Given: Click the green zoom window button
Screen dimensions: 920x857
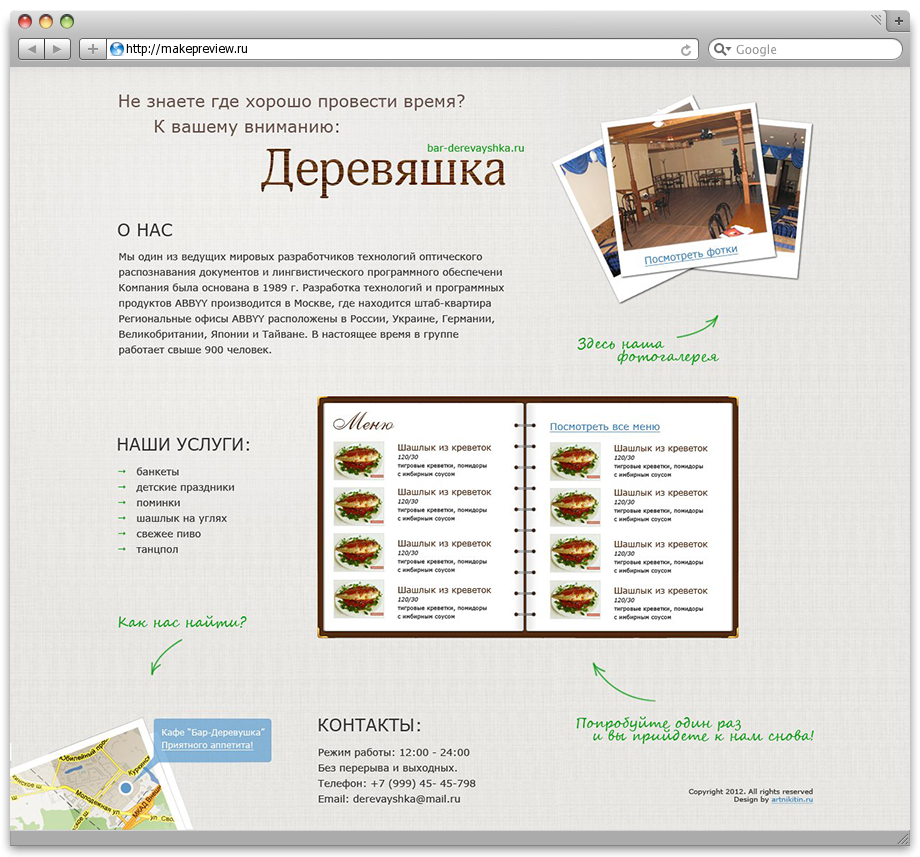Looking at the screenshot, I should [x=67, y=22].
